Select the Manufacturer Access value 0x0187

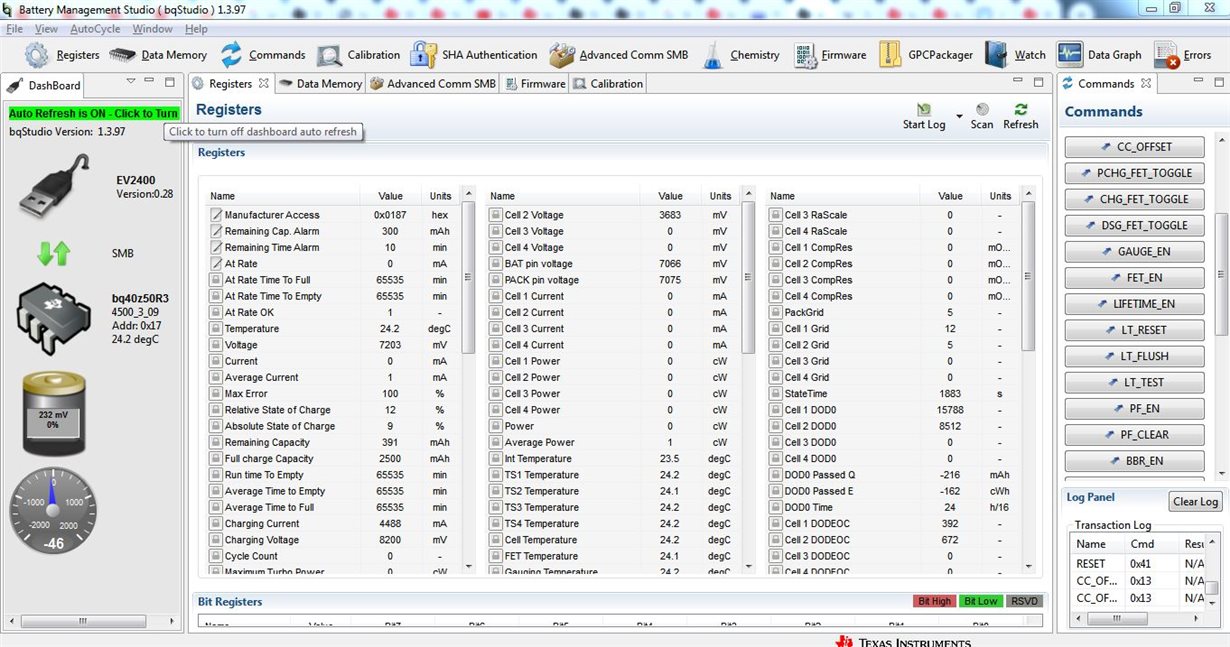[x=390, y=215]
